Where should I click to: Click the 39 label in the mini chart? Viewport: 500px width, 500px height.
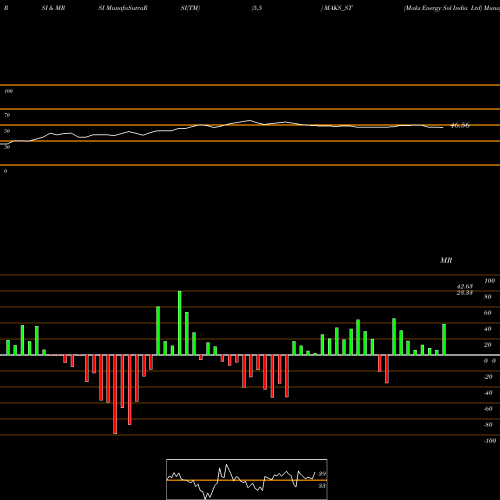pyautogui.click(x=322, y=474)
